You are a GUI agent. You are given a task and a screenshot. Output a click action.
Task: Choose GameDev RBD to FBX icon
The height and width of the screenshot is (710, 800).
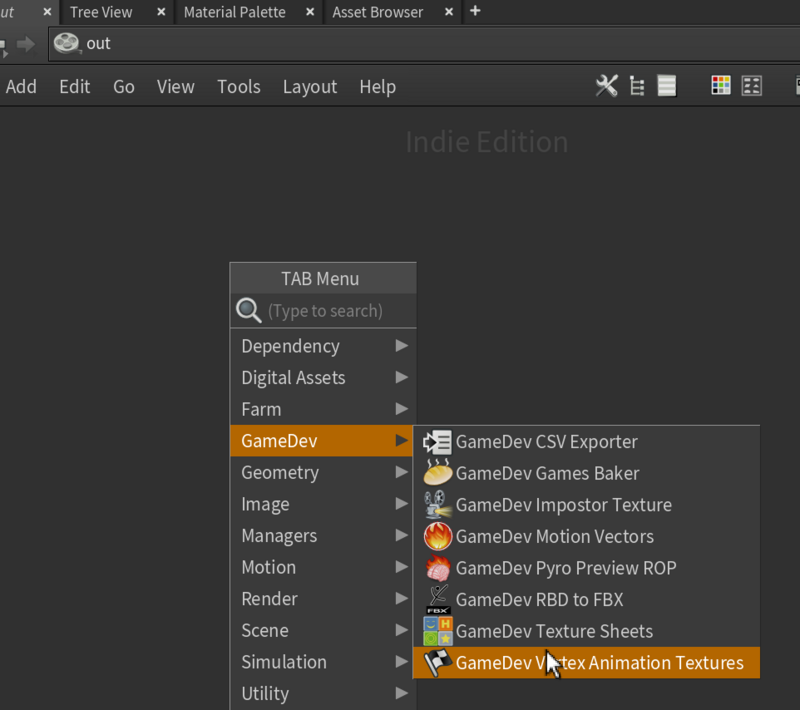(438, 599)
